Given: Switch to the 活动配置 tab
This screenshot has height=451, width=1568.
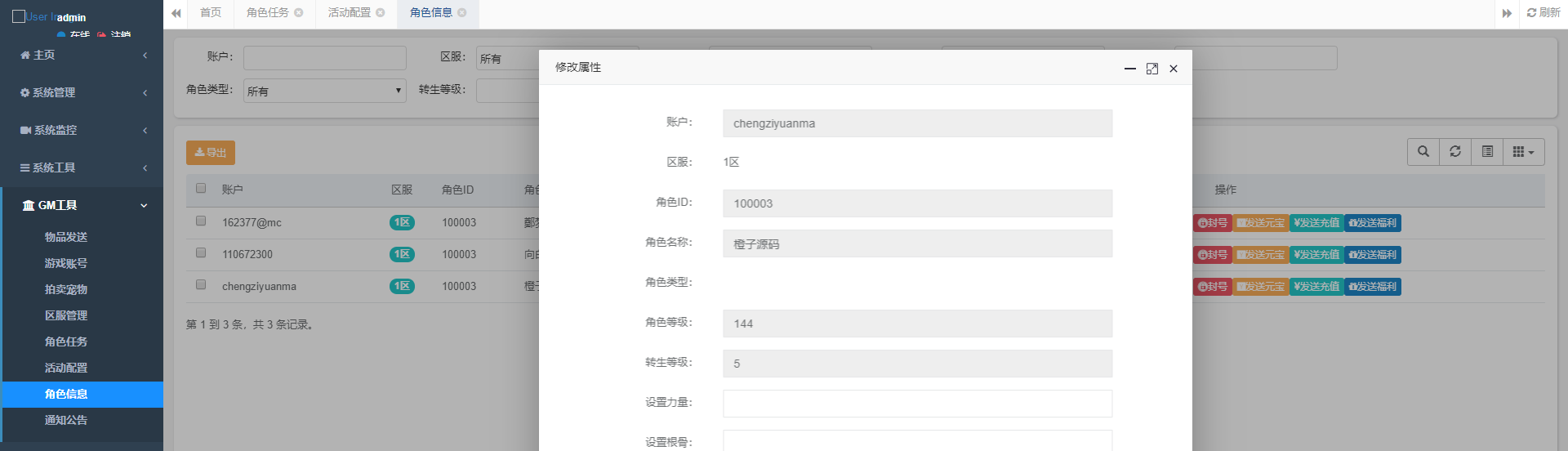Looking at the screenshot, I should coord(350,13).
